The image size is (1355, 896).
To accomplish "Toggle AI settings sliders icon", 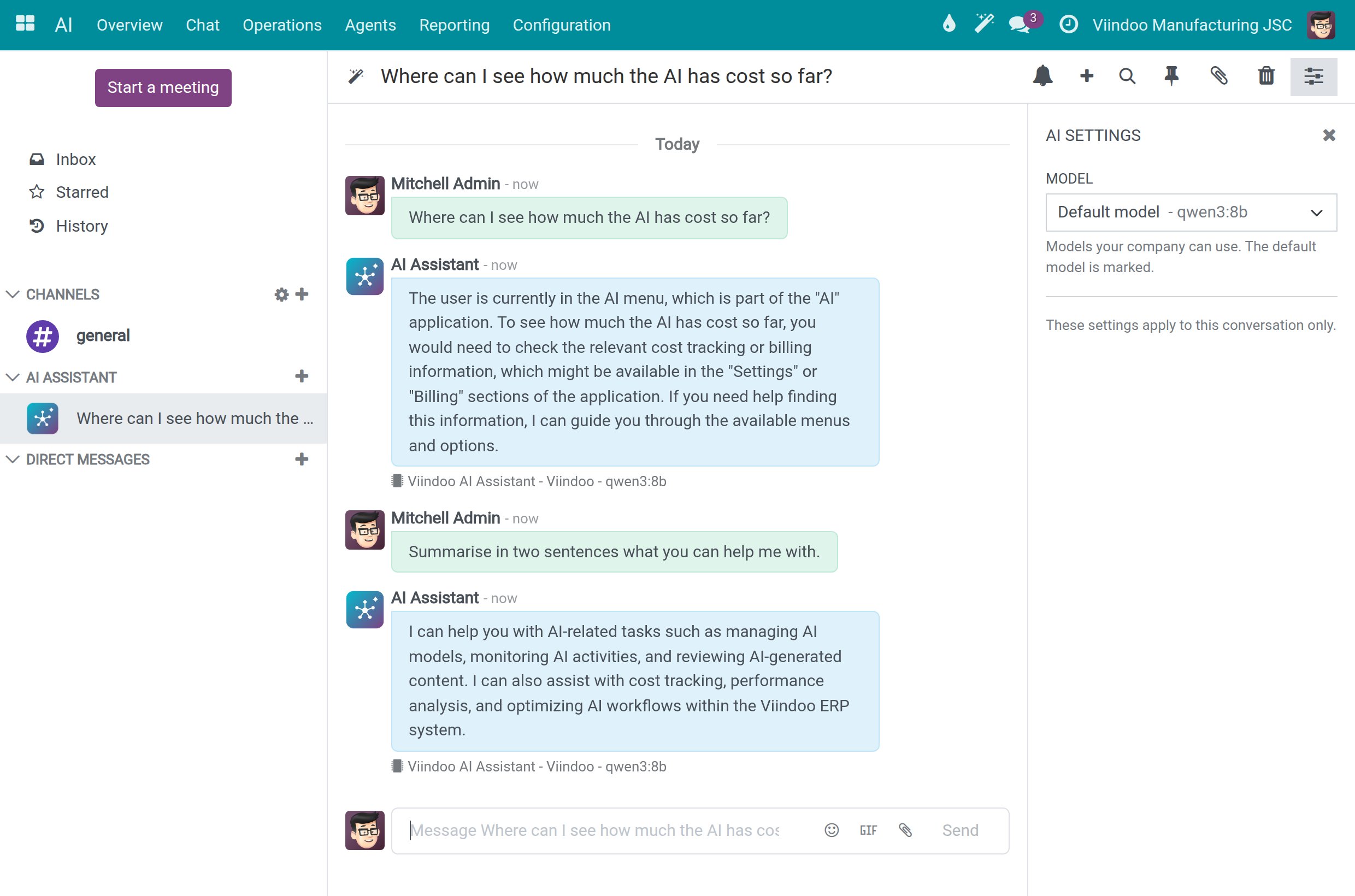I will (1313, 76).
